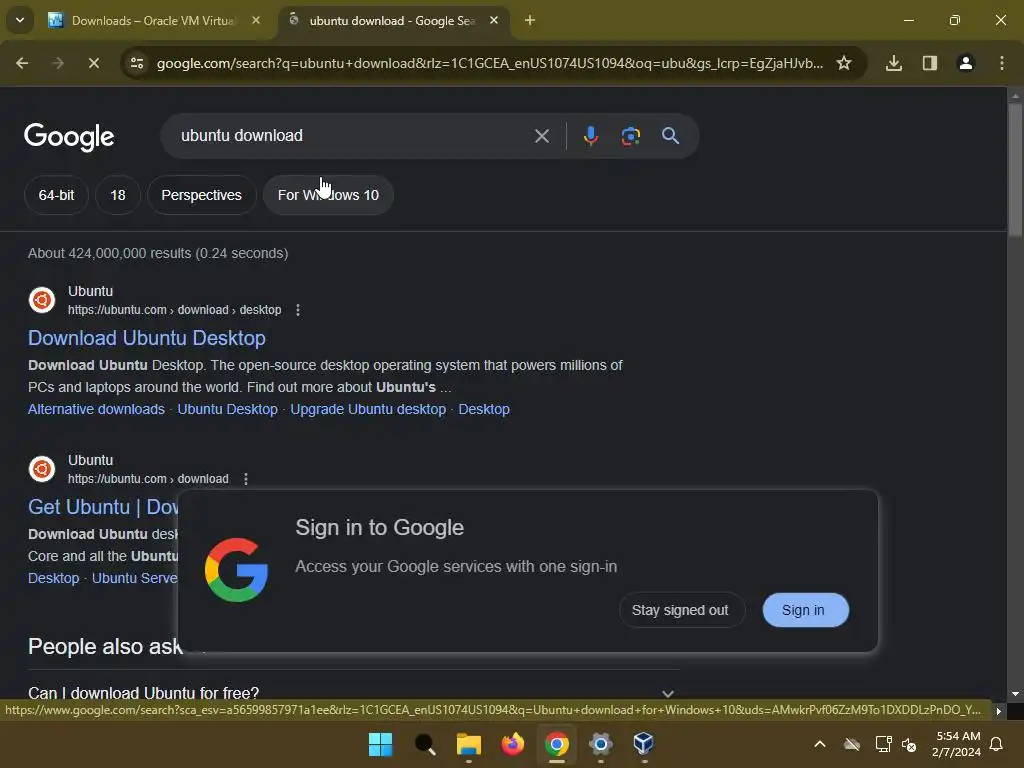This screenshot has width=1024, height=768.
Task: Click Sign in on the Google prompt
Action: tap(805, 610)
